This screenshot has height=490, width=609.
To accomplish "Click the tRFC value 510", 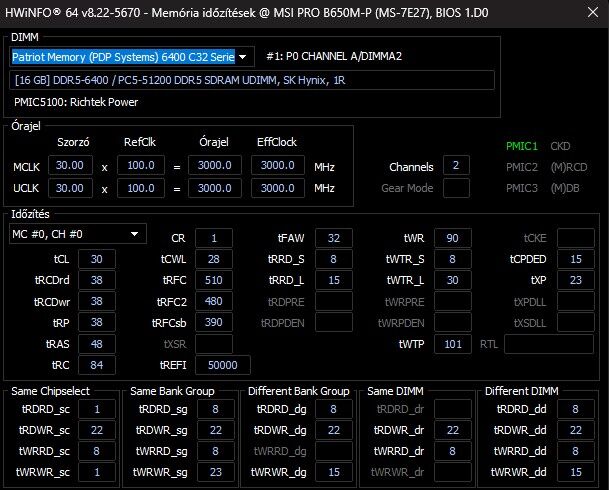I will 214,280.
